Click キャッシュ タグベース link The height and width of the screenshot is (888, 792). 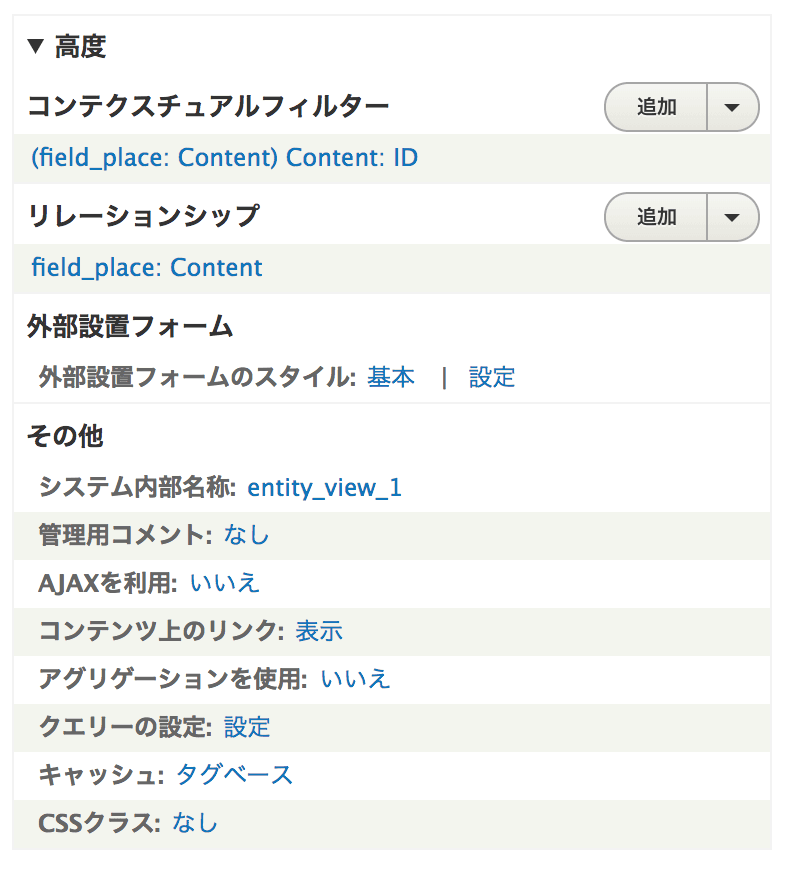234,775
